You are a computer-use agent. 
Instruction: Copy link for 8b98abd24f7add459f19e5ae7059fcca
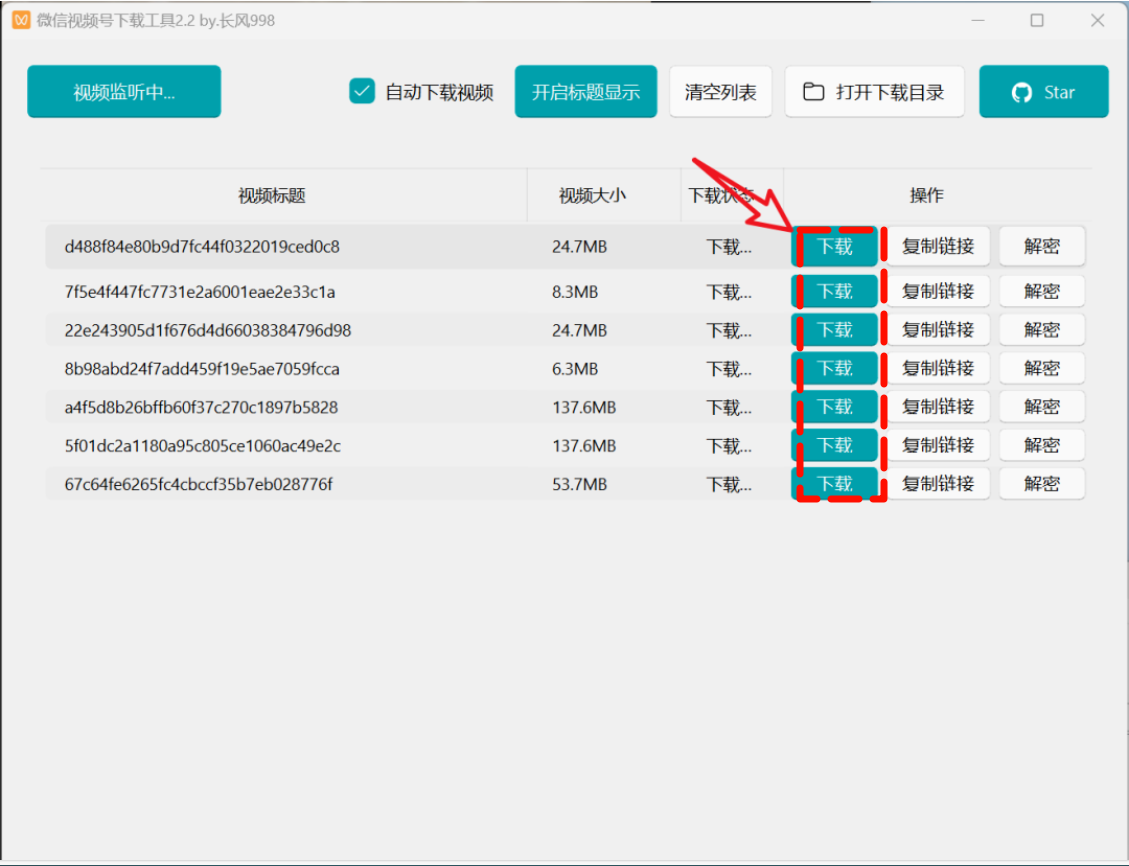pyautogui.click(x=938, y=368)
